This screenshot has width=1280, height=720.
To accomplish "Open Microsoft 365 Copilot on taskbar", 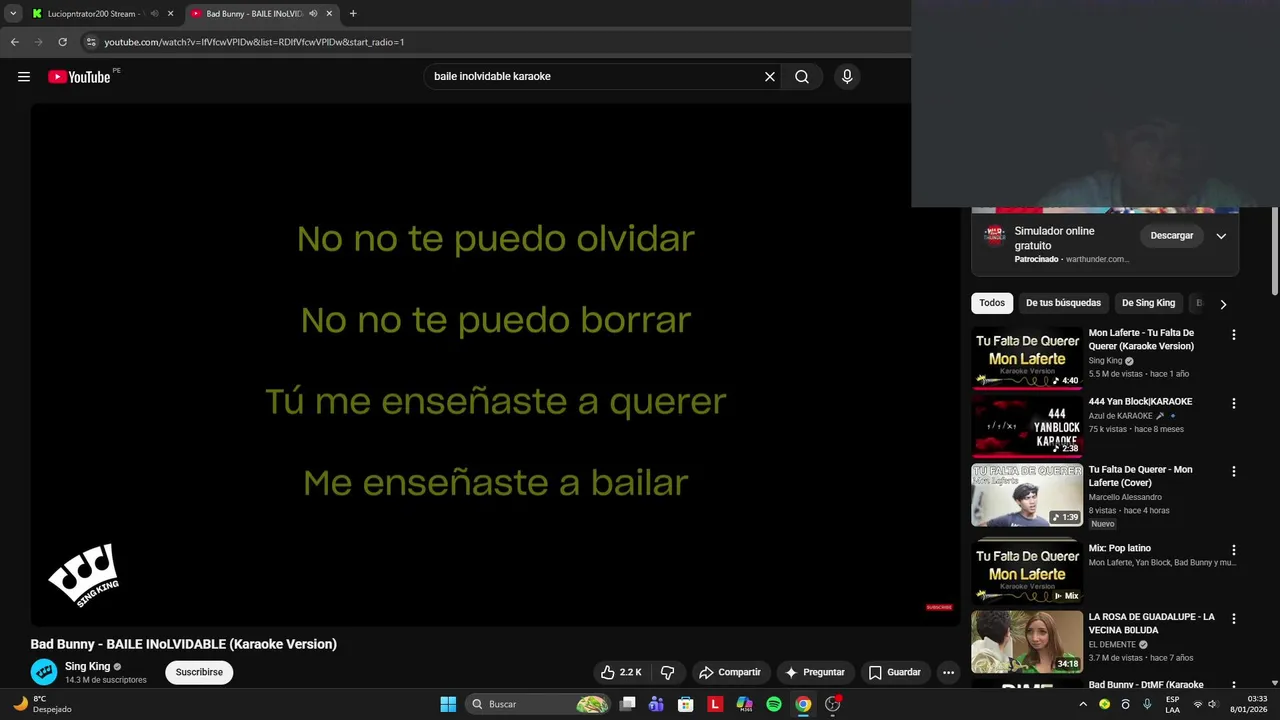I will pyautogui.click(x=744, y=704).
